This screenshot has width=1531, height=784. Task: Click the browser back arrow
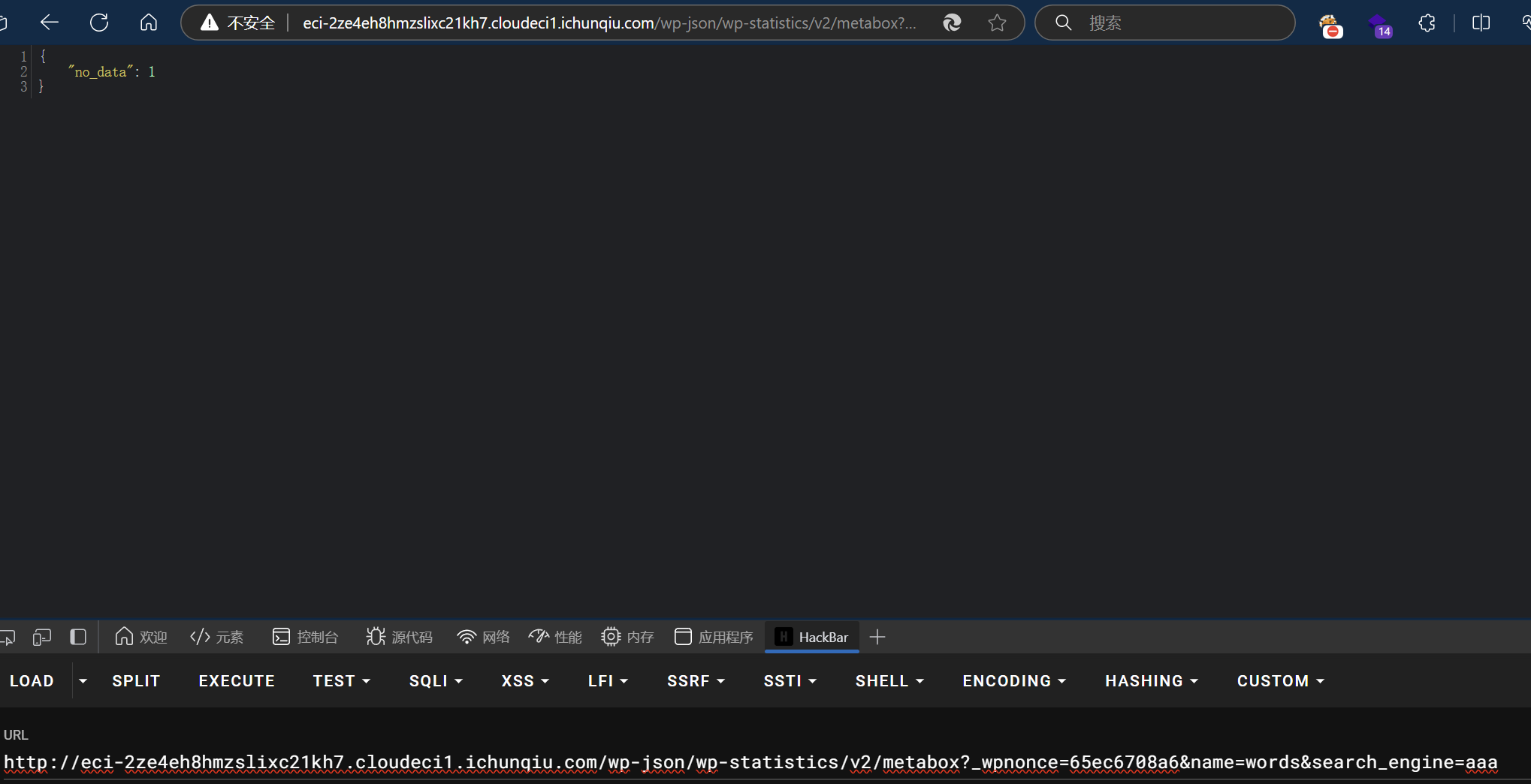pyautogui.click(x=50, y=23)
